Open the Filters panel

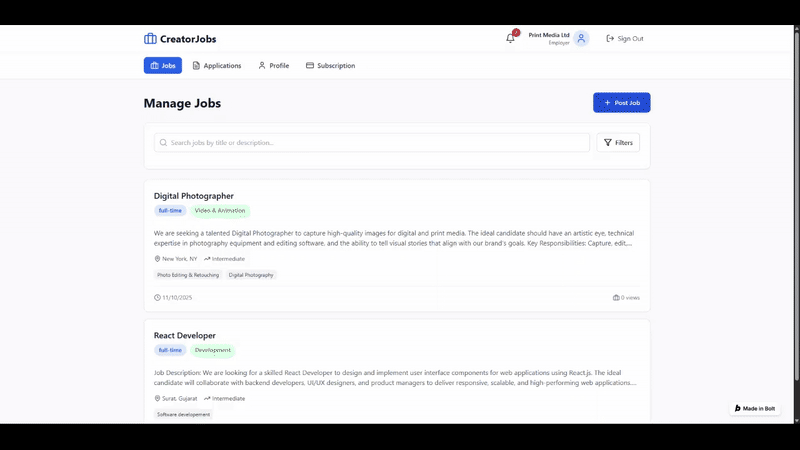[618, 142]
